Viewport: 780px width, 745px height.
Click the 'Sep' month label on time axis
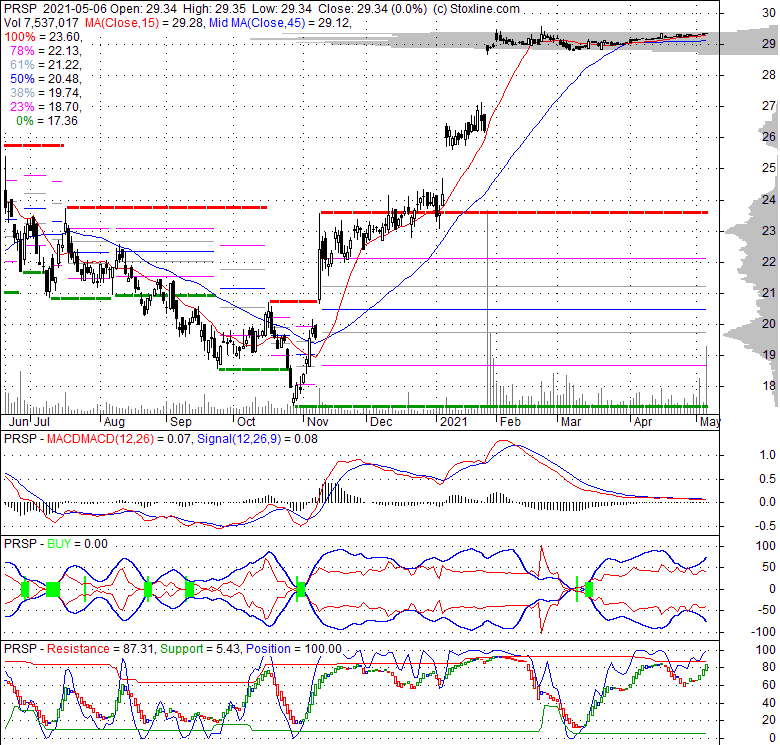pos(181,422)
